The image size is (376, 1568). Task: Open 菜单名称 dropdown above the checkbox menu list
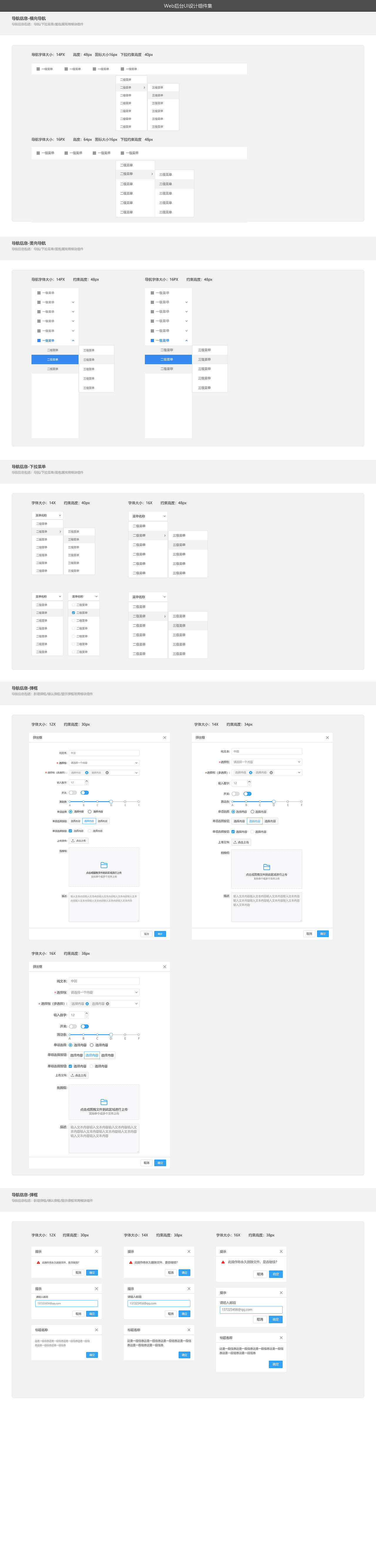pos(84,597)
